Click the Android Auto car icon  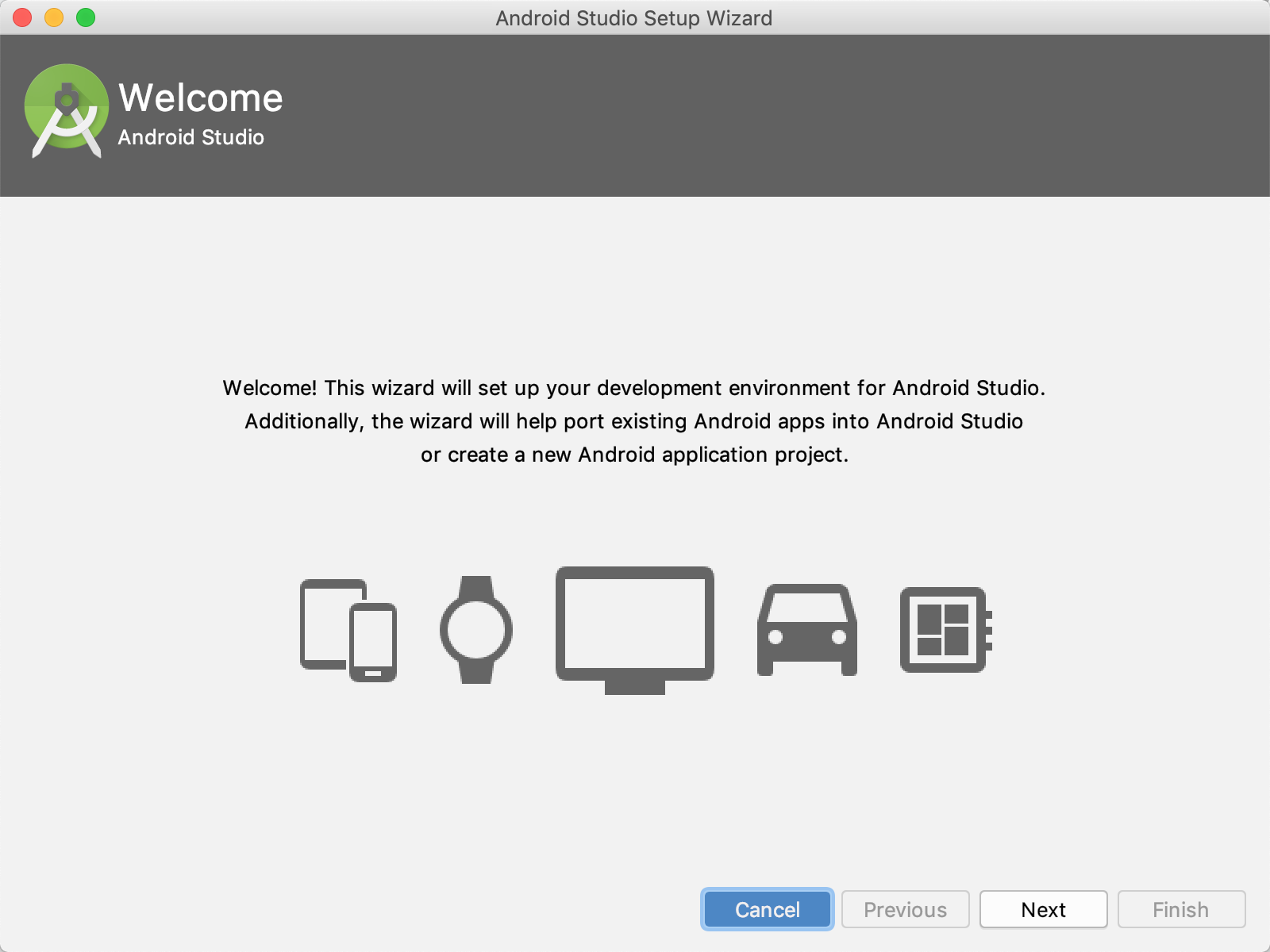pyautogui.click(x=807, y=630)
